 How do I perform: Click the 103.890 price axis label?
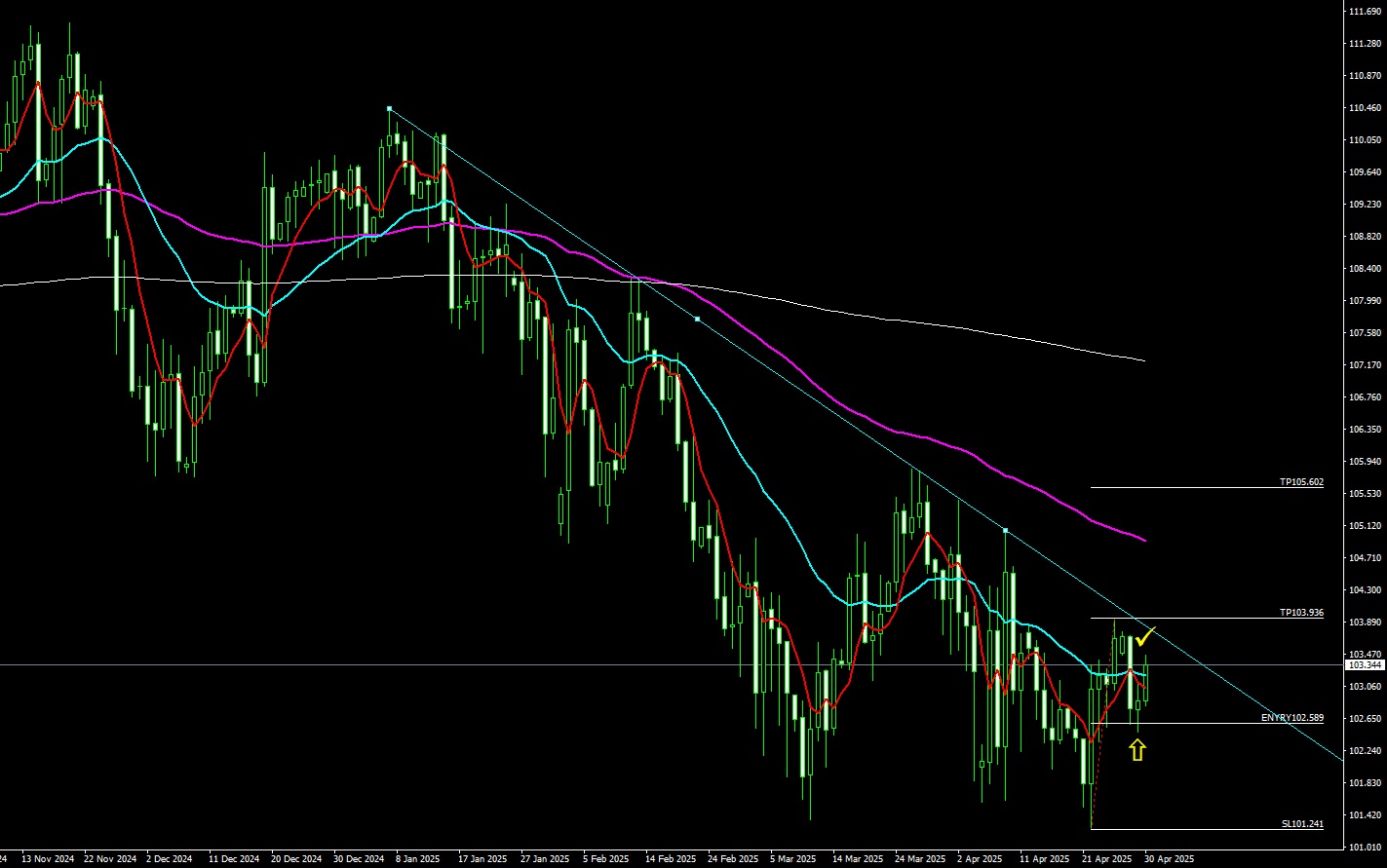pos(1366,623)
